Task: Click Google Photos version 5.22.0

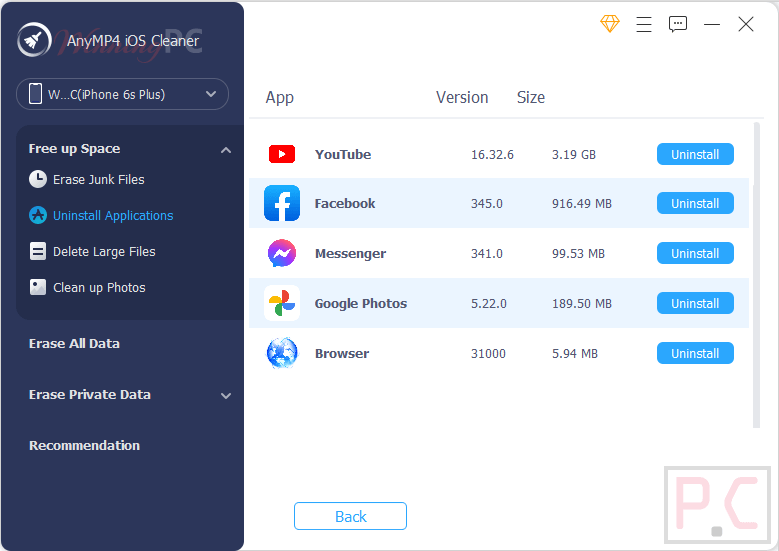Action: [489, 304]
